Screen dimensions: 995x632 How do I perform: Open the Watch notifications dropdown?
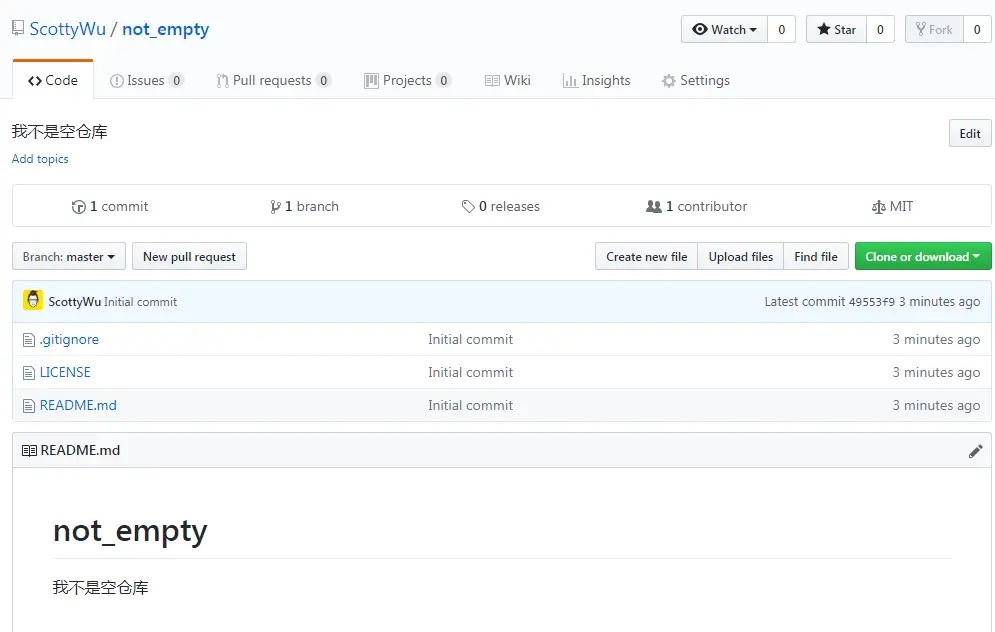click(x=724, y=29)
